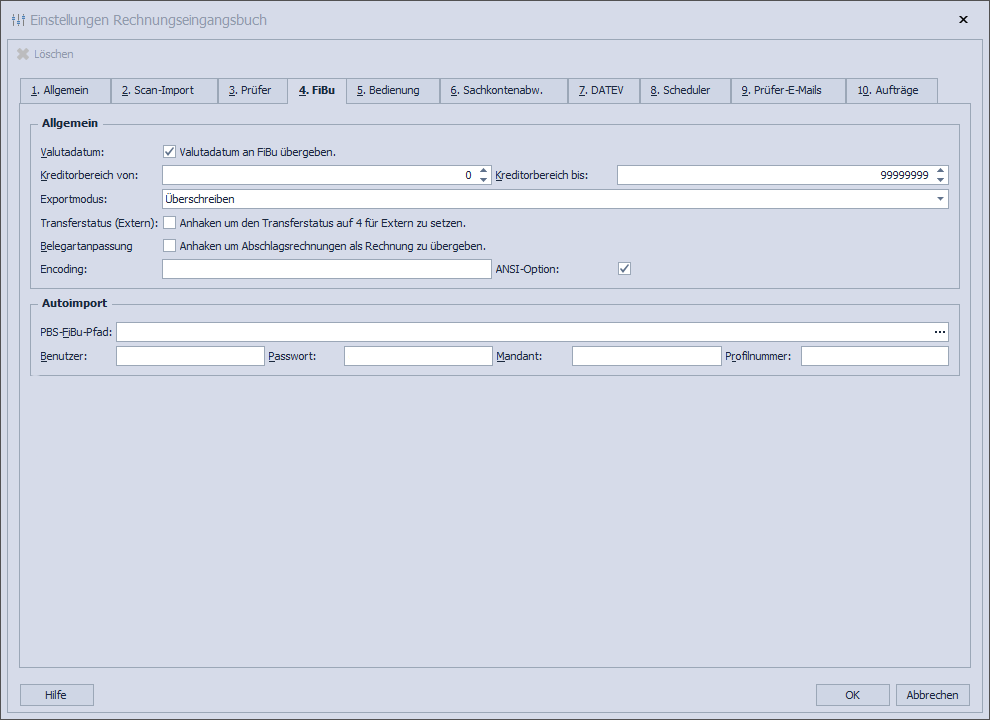Decrease Kreditorbereich von with down arrow
This screenshot has width=990, height=720.
tap(484, 180)
